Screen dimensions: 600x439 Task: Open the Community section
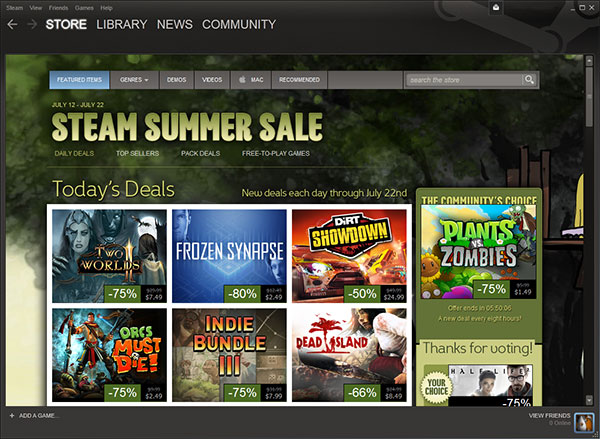(239, 24)
